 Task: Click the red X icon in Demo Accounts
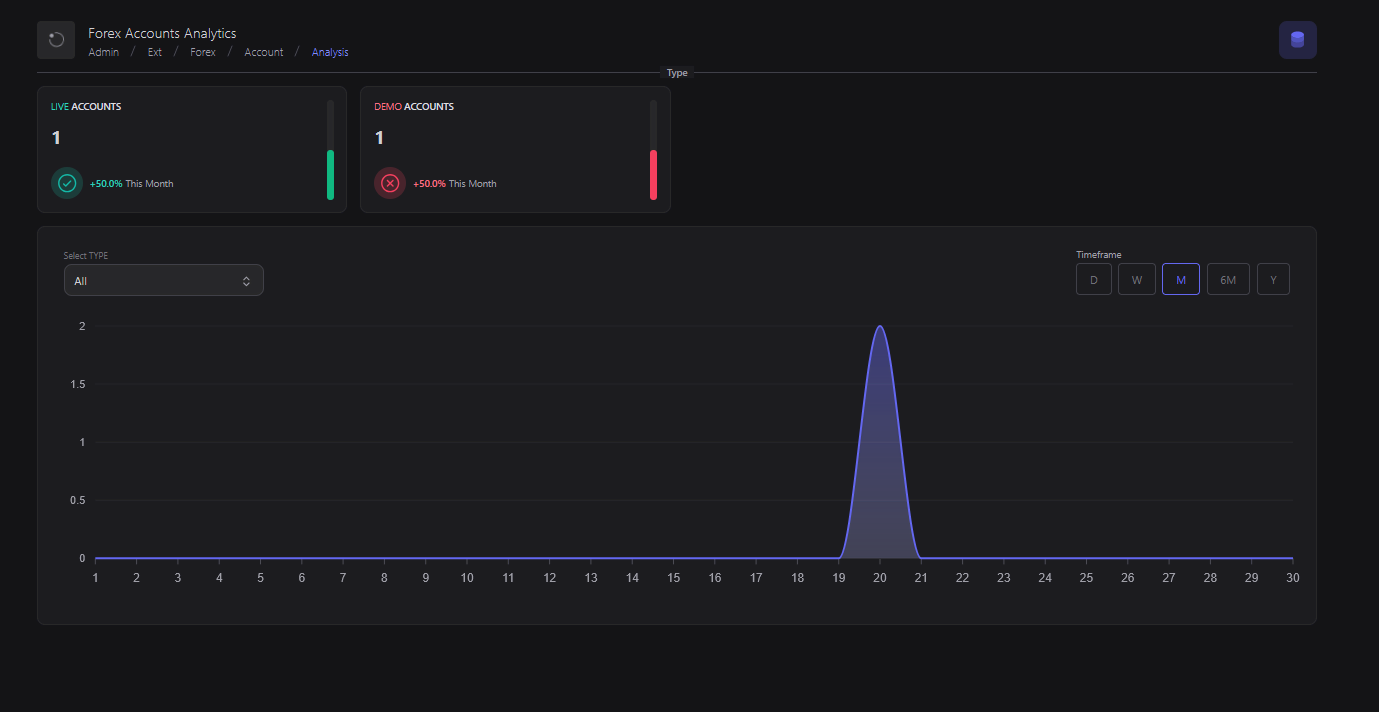tap(390, 183)
